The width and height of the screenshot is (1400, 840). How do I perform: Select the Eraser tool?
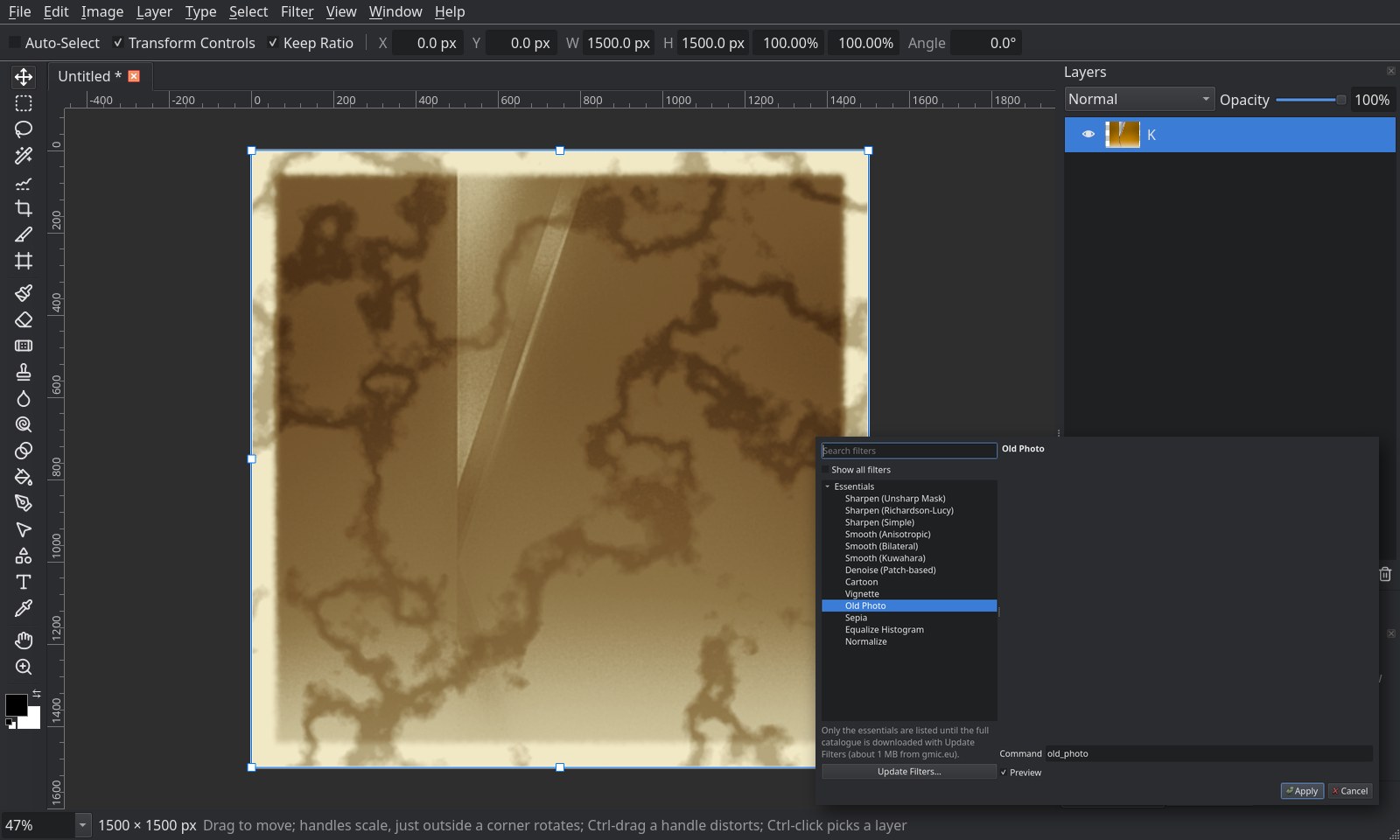point(24,319)
